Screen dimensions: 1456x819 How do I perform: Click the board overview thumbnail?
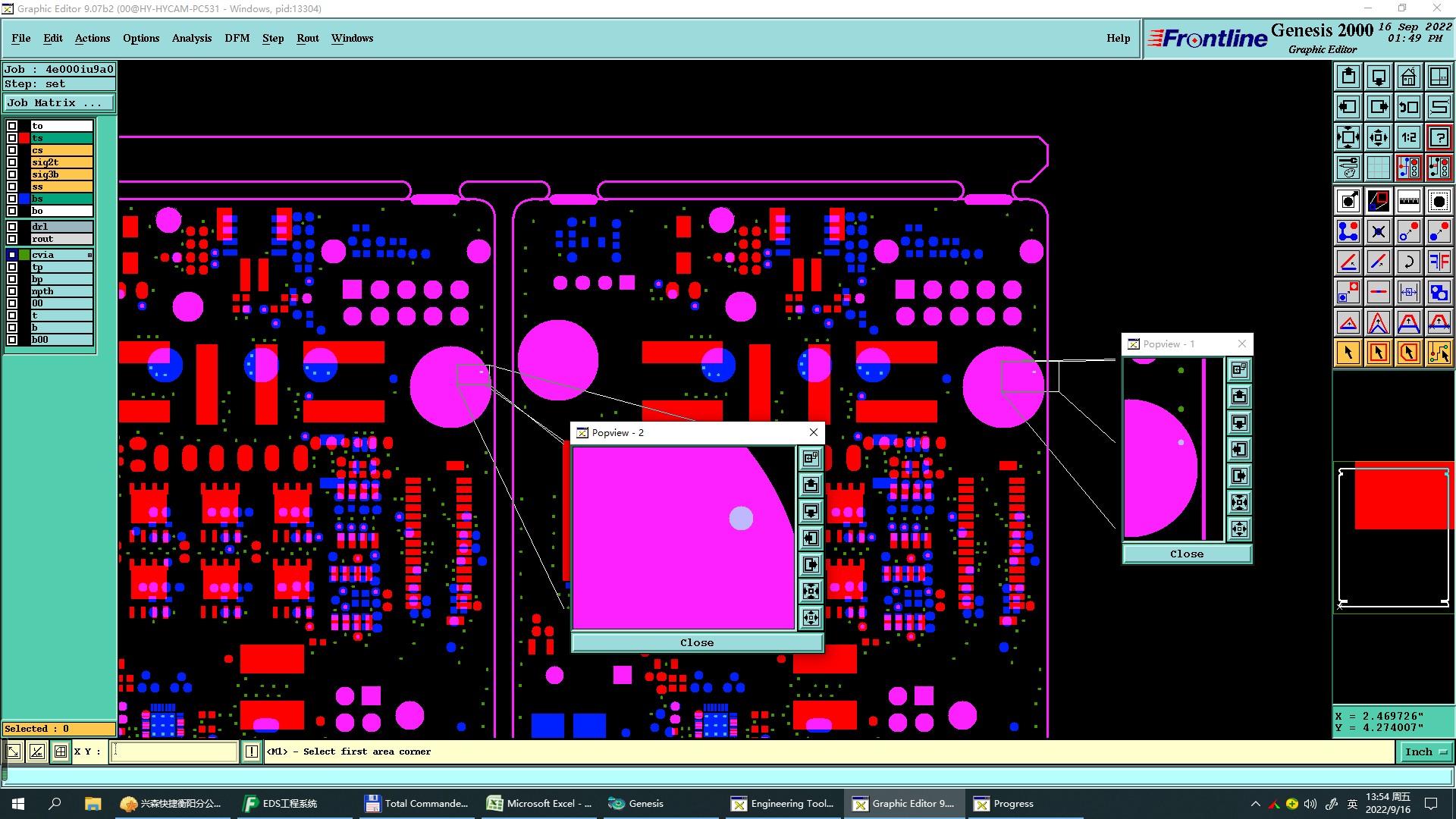click(x=1394, y=537)
